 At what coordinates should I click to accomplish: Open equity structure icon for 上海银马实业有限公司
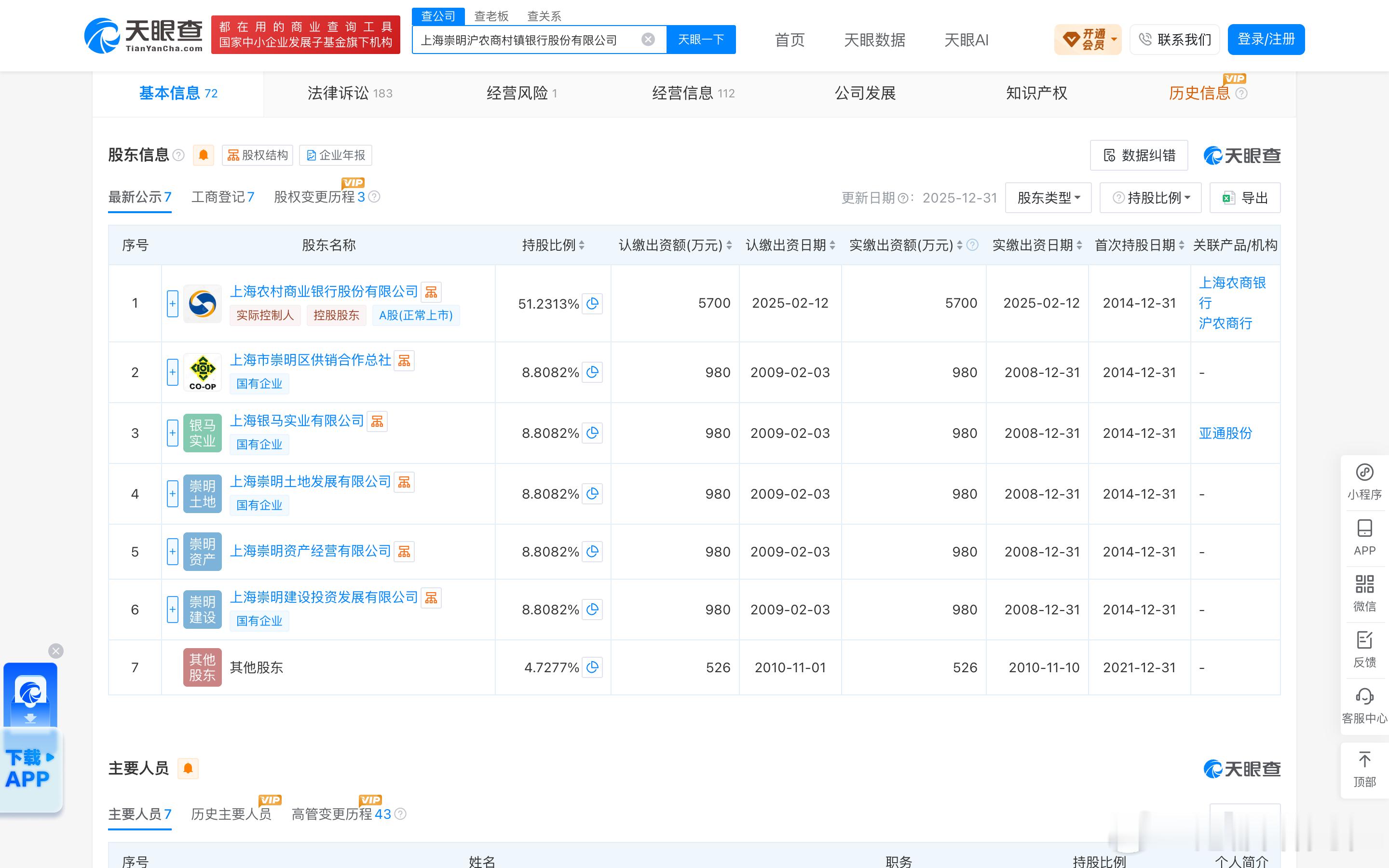coord(377,421)
